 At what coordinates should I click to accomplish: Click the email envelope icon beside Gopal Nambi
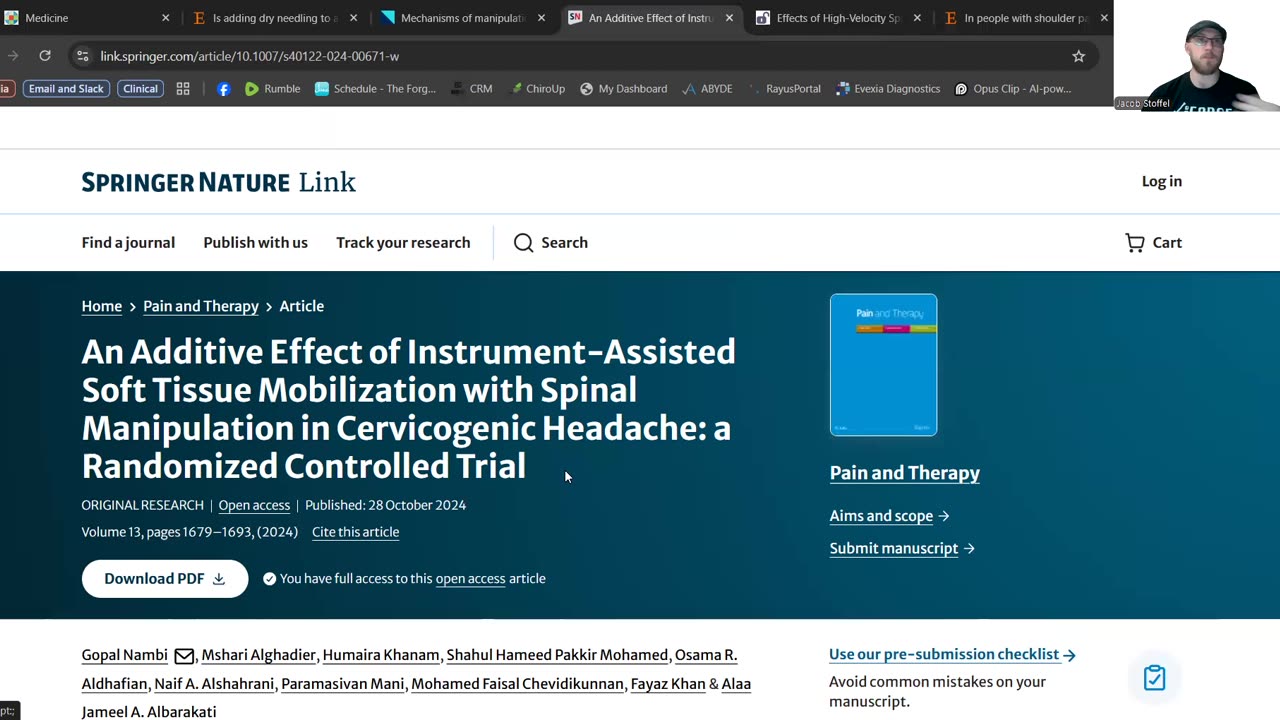pyautogui.click(x=184, y=656)
